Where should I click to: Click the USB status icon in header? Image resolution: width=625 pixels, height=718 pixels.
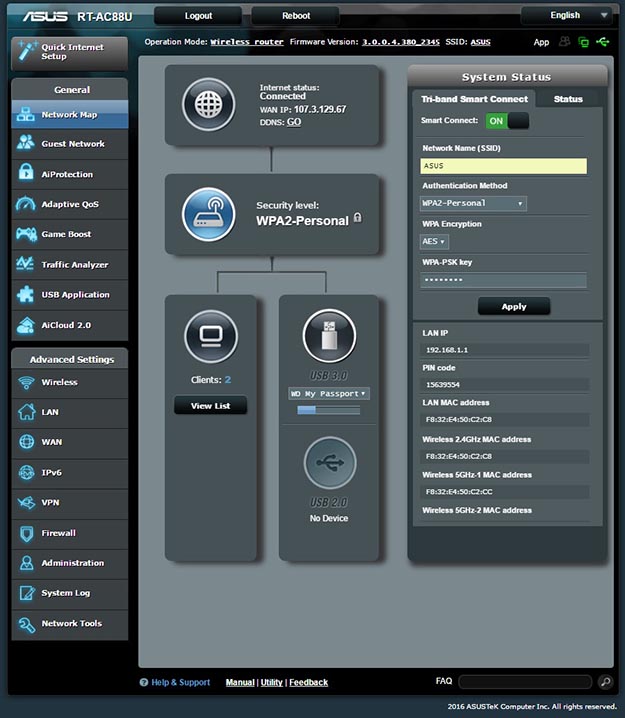[x=602, y=42]
